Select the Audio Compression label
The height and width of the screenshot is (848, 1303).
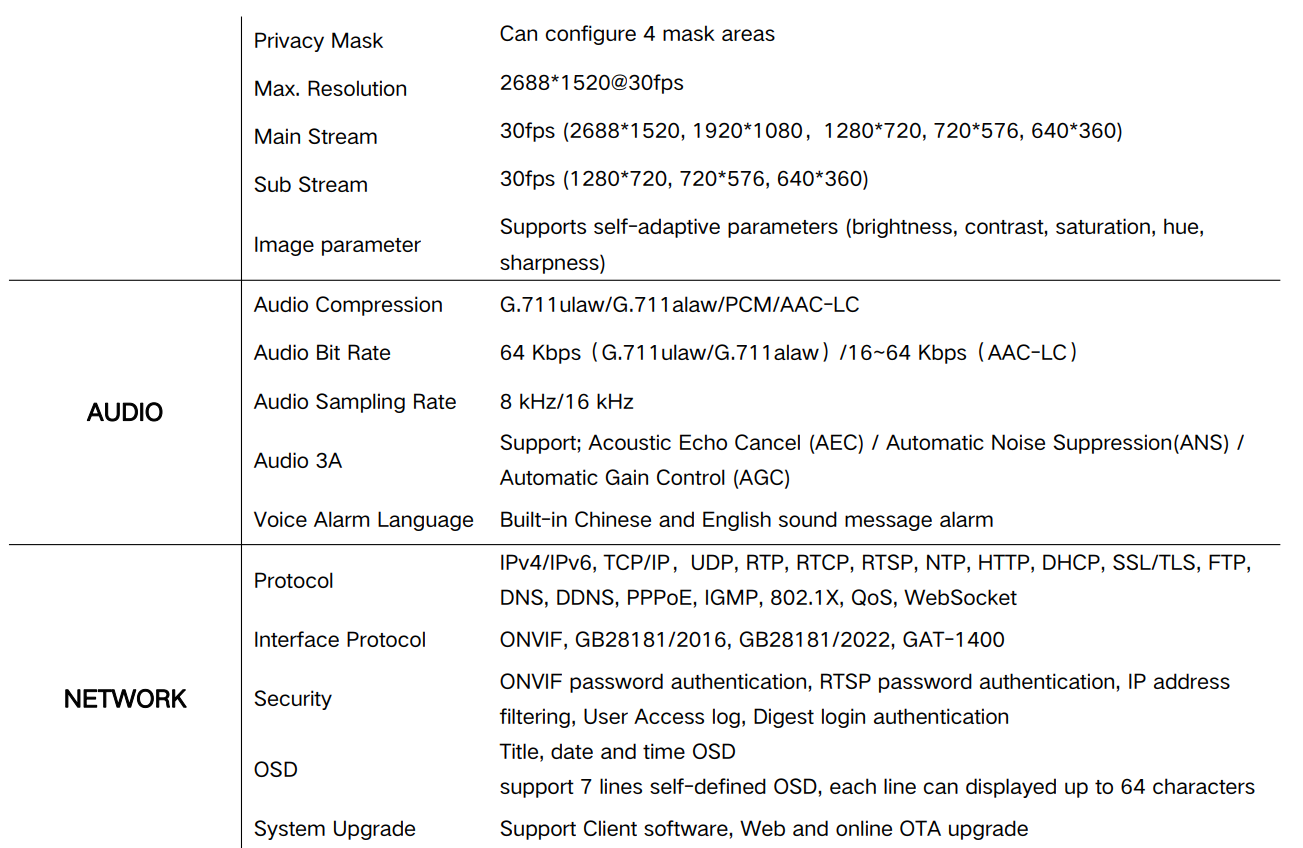(x=348, y=305)
